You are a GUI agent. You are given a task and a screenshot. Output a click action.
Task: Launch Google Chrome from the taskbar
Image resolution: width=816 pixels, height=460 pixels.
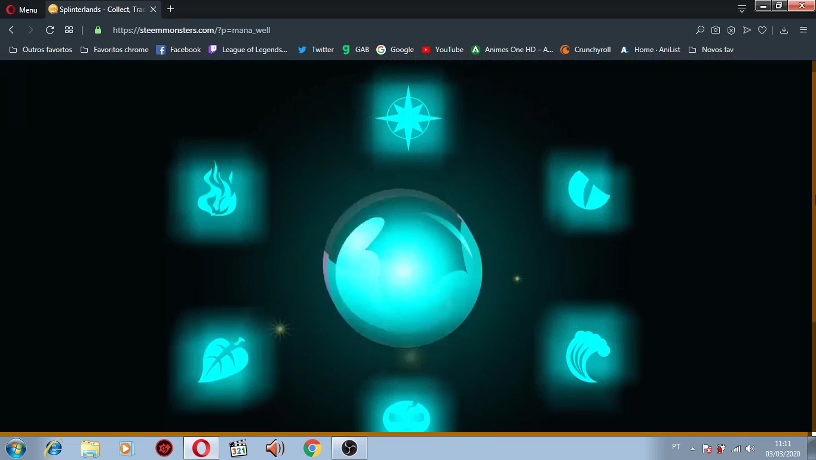[x=312, y=448]
